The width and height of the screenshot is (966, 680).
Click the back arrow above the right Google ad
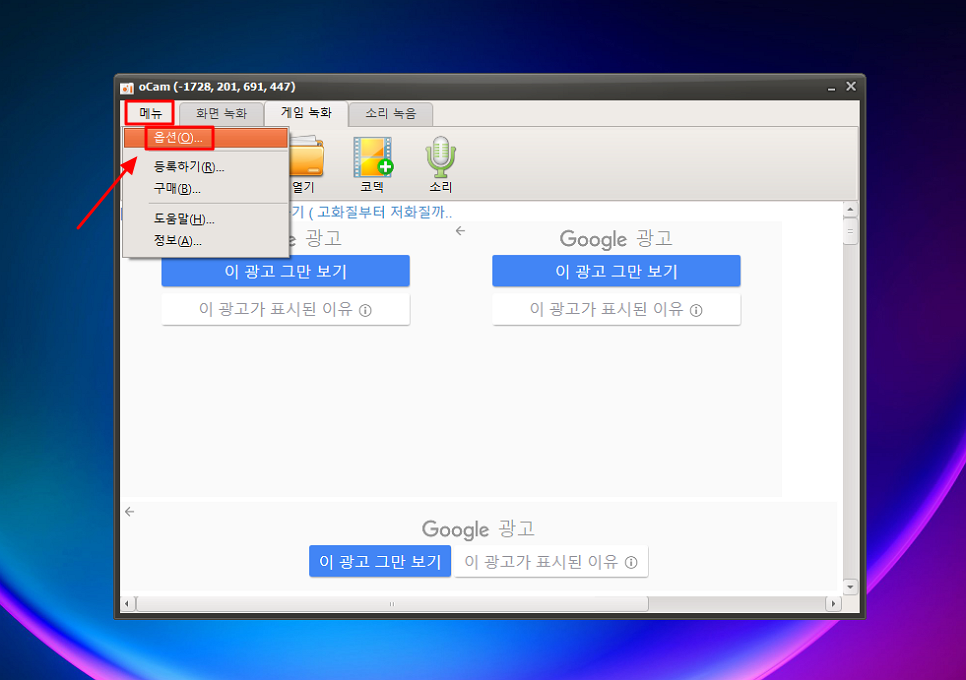pos(460,231)
